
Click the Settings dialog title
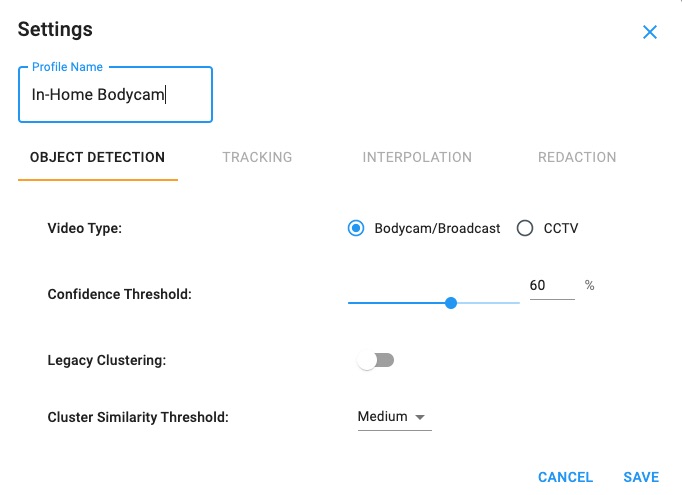point(55,30)
